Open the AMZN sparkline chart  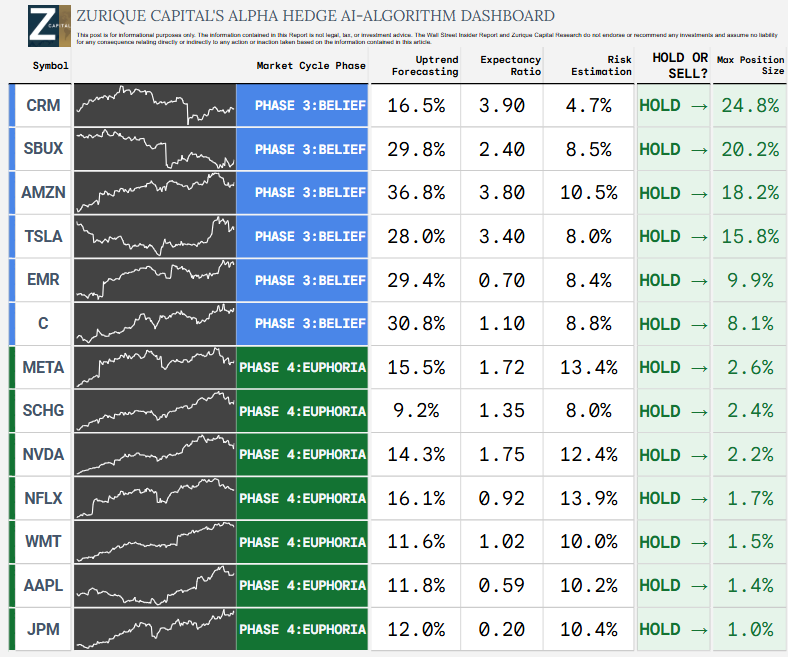tap(155, 193)
